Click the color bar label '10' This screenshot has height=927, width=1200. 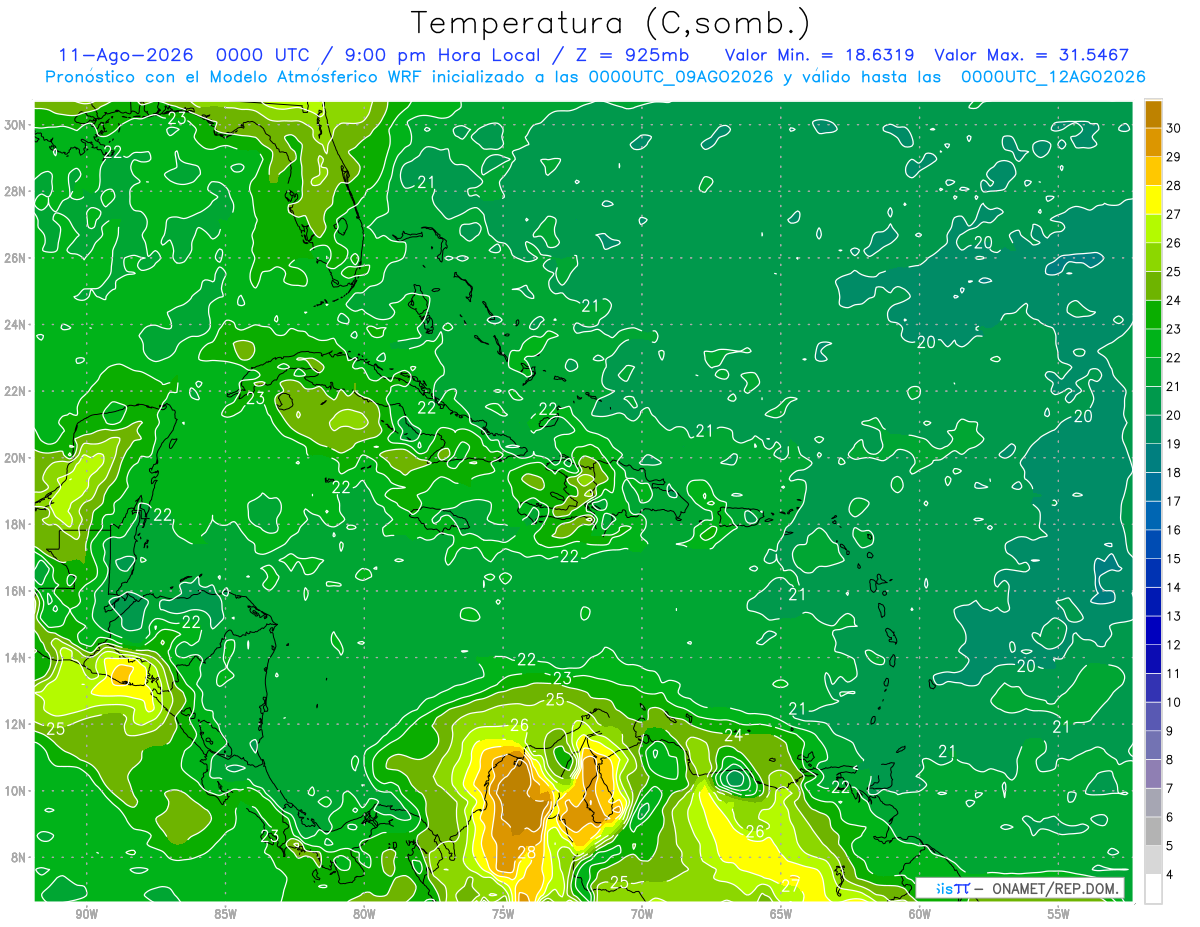pyautogui.click(x=1173, y=702)
